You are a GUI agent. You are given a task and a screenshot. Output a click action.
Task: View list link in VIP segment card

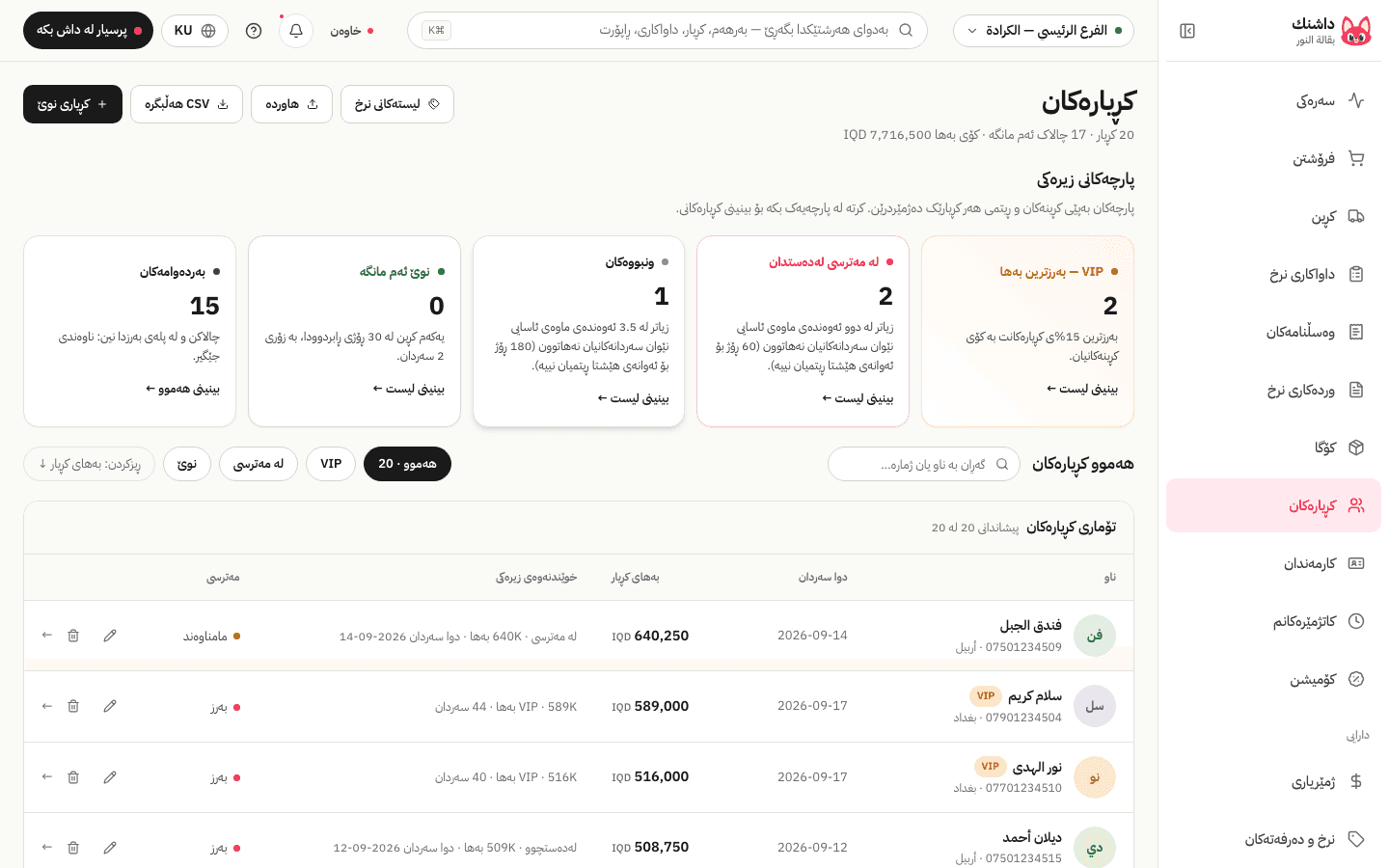coord(1082,389)
